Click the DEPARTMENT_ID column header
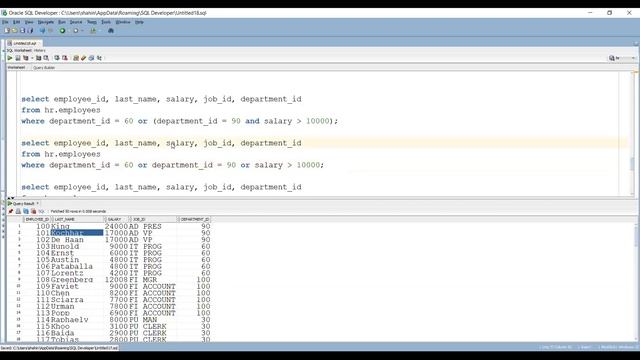 coord(194,220)
